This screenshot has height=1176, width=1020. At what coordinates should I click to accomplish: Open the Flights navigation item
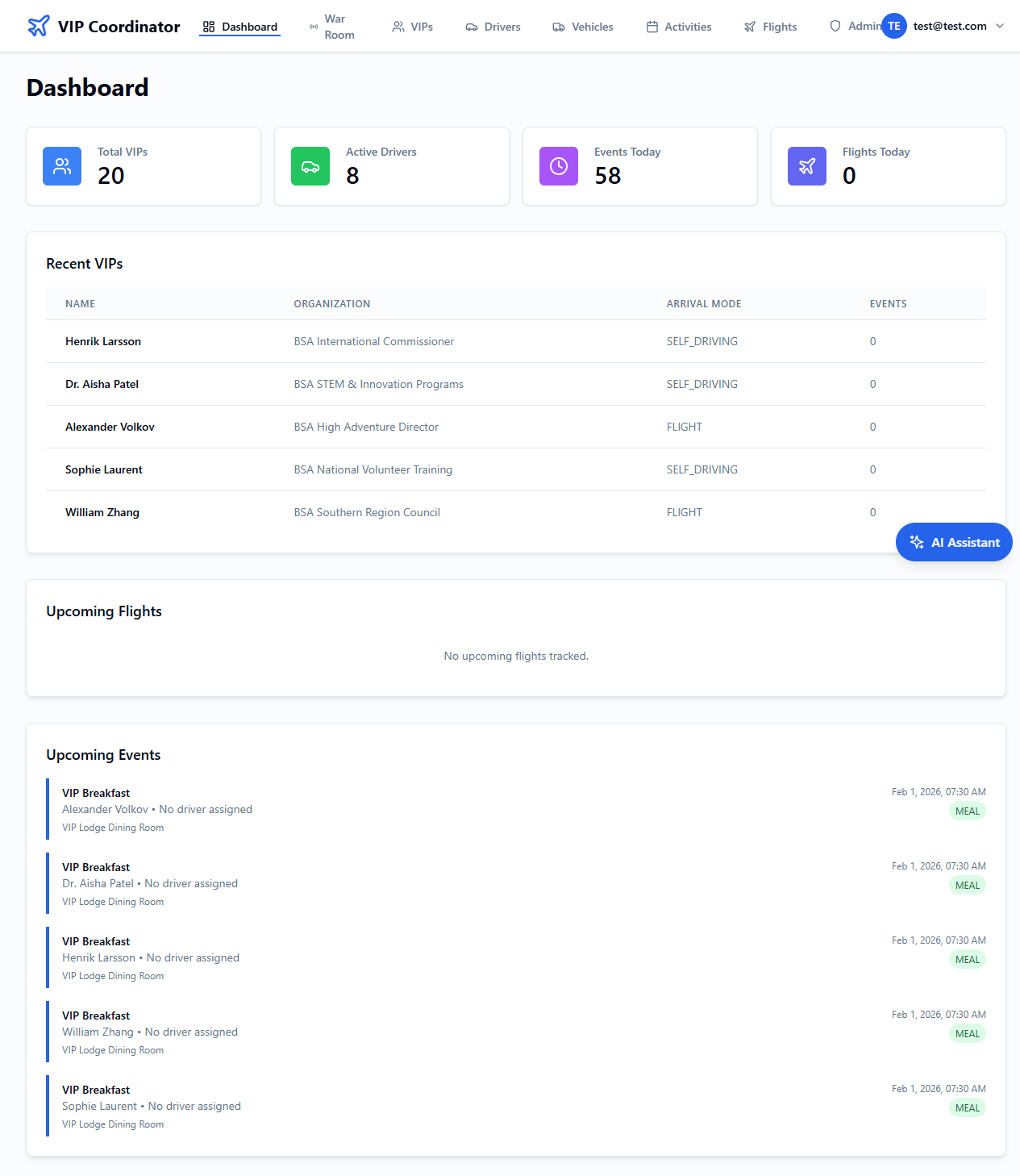(770, 27)
